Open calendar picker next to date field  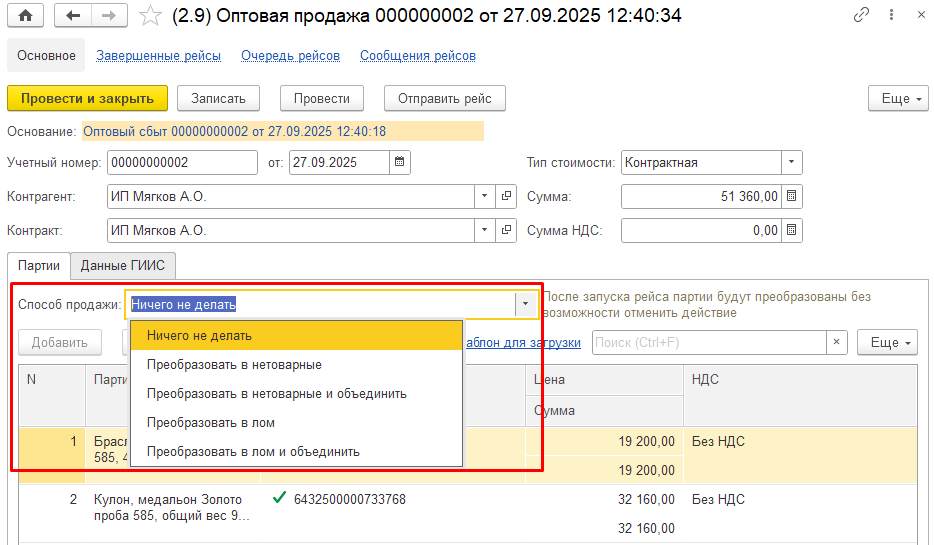click(400, 162)
